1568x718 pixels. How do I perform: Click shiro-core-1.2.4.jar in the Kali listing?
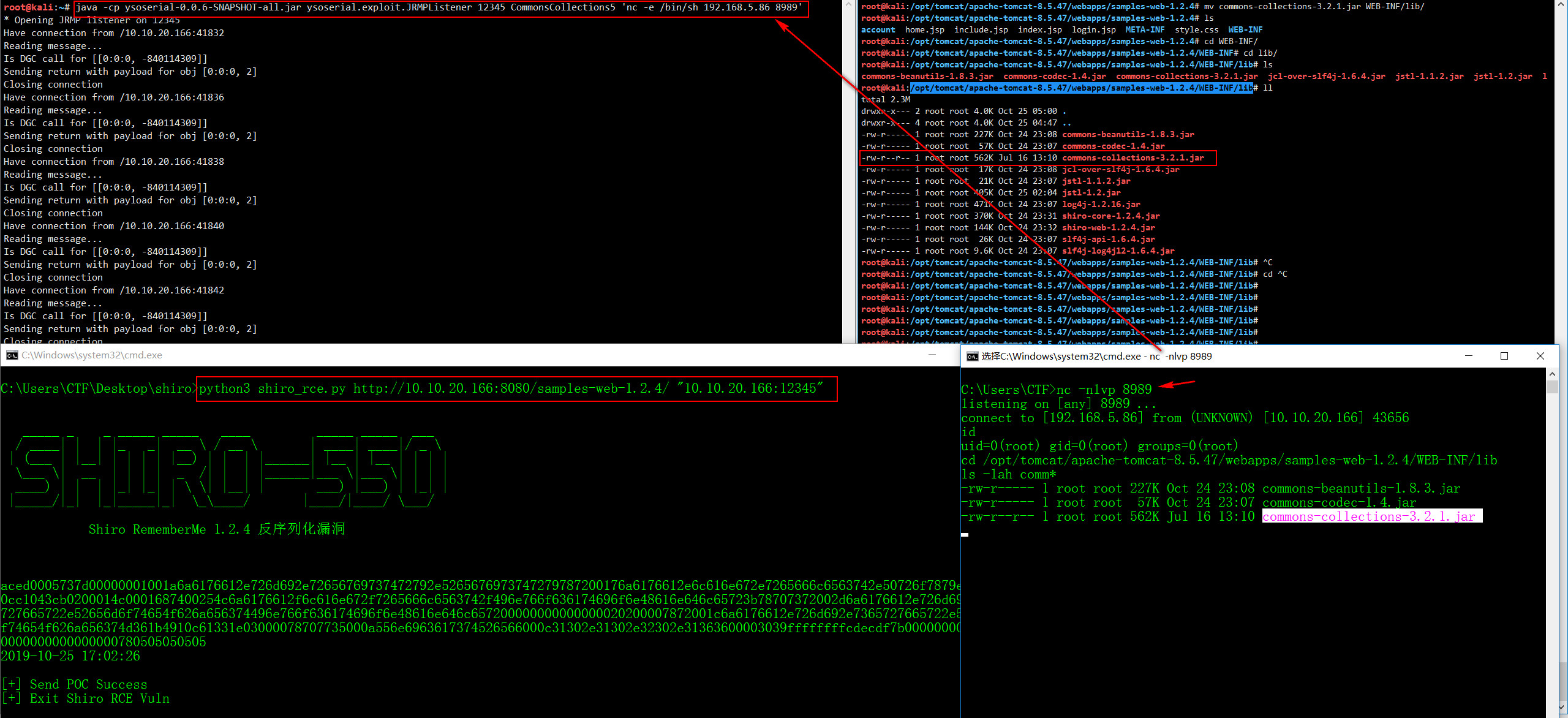(1111, 216)
